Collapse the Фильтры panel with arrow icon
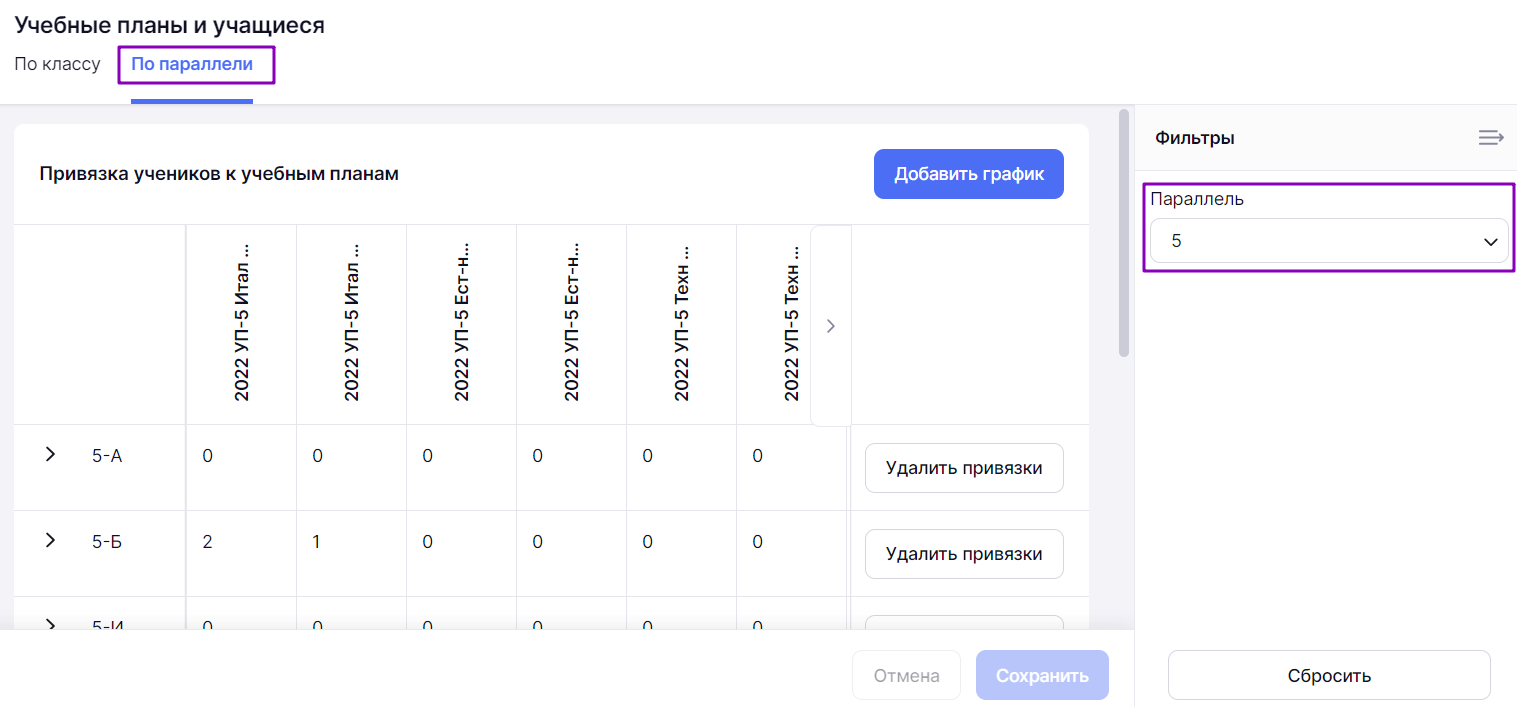The image size is (1517, 707). [1491, 138]
